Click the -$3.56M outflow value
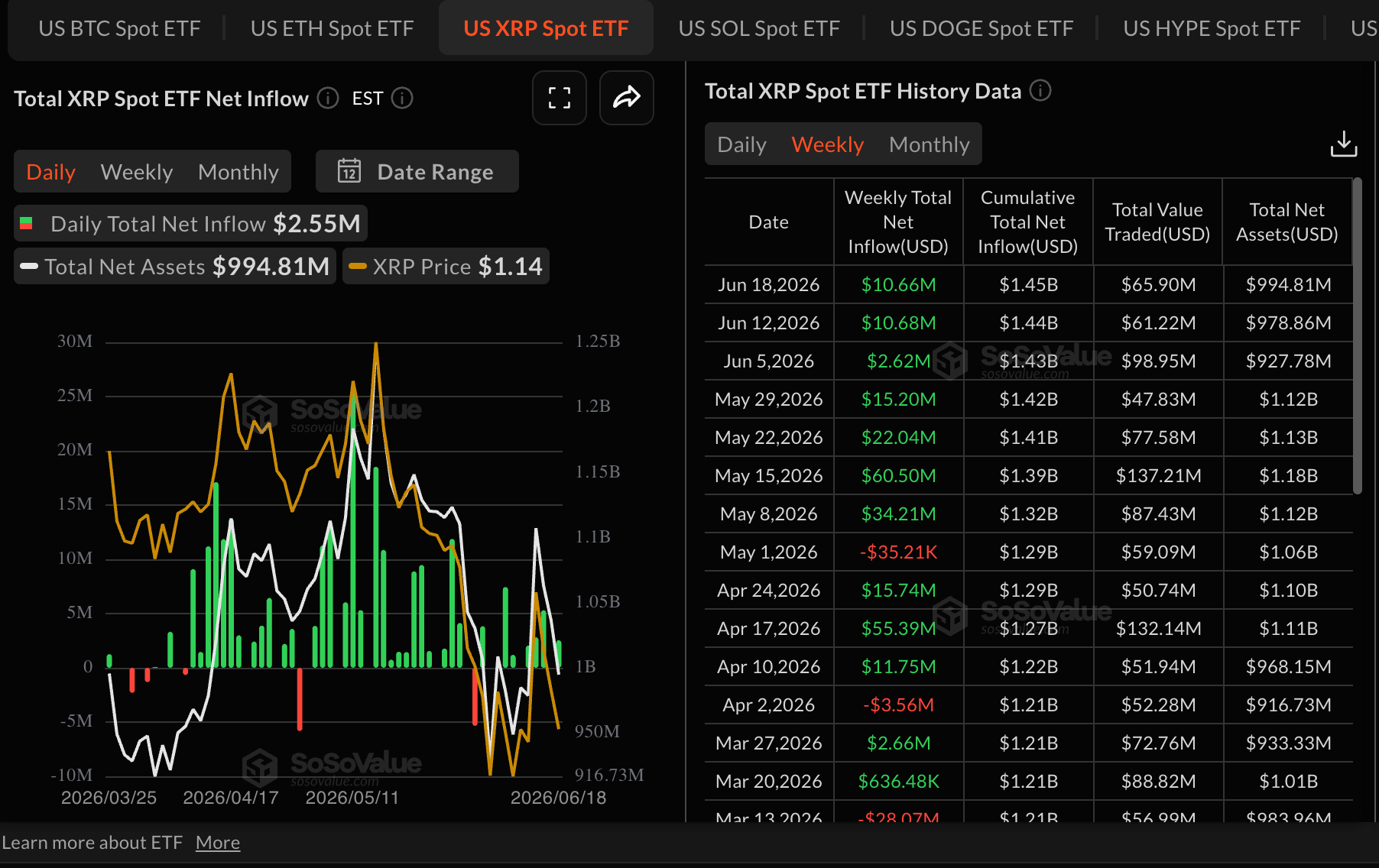1379x868 pixels. tap(898, 704)
